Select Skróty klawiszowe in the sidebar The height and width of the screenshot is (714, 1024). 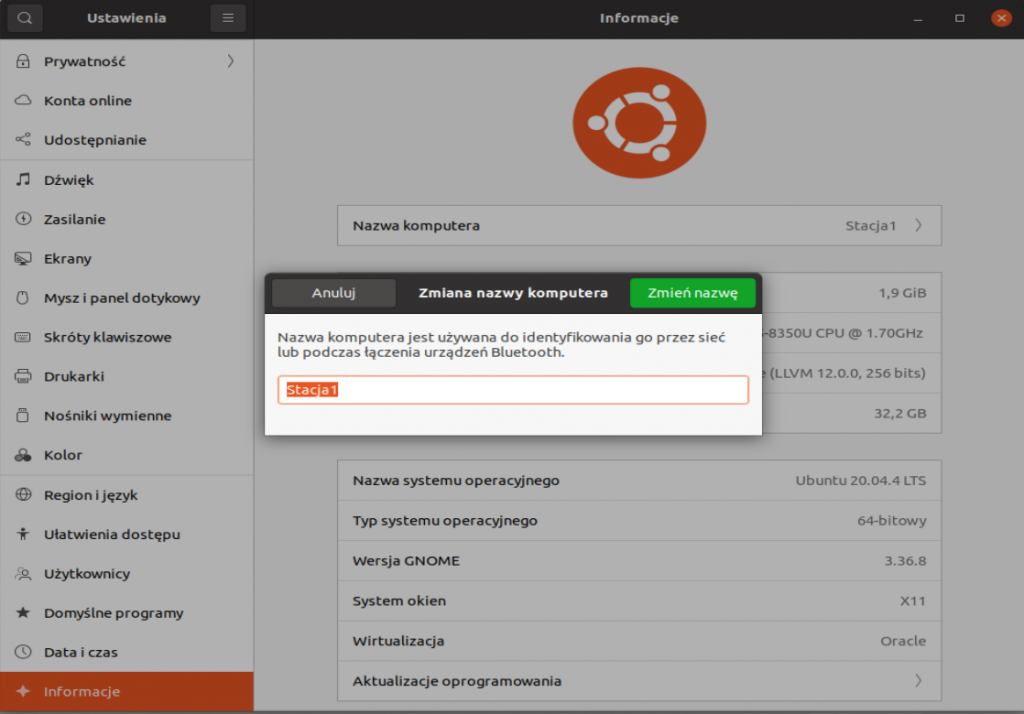[x=108, y=337]
